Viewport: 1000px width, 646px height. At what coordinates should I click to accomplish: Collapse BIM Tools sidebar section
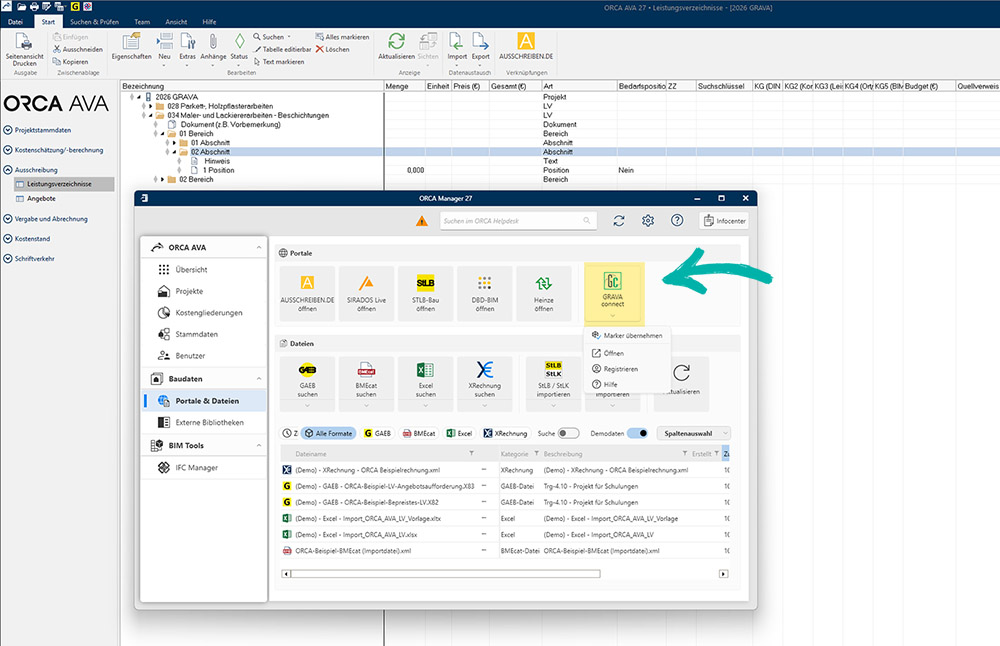(x=259, y=446)
